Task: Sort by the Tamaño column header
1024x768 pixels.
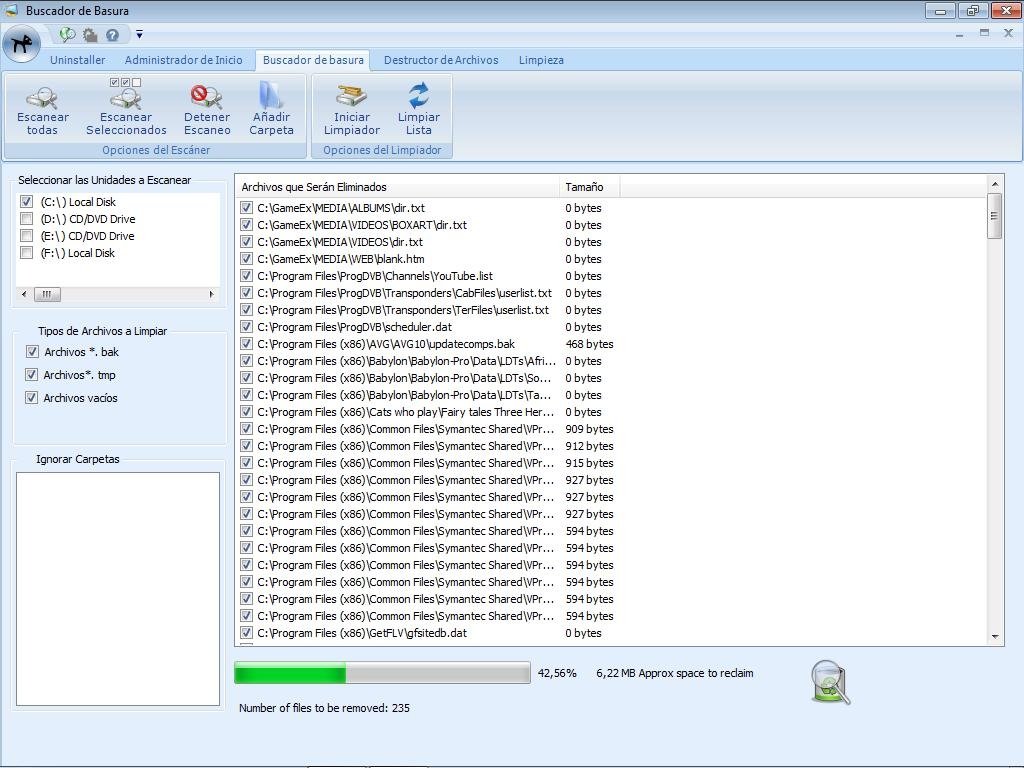Action: pyautogui.click(x=589, y=187)
